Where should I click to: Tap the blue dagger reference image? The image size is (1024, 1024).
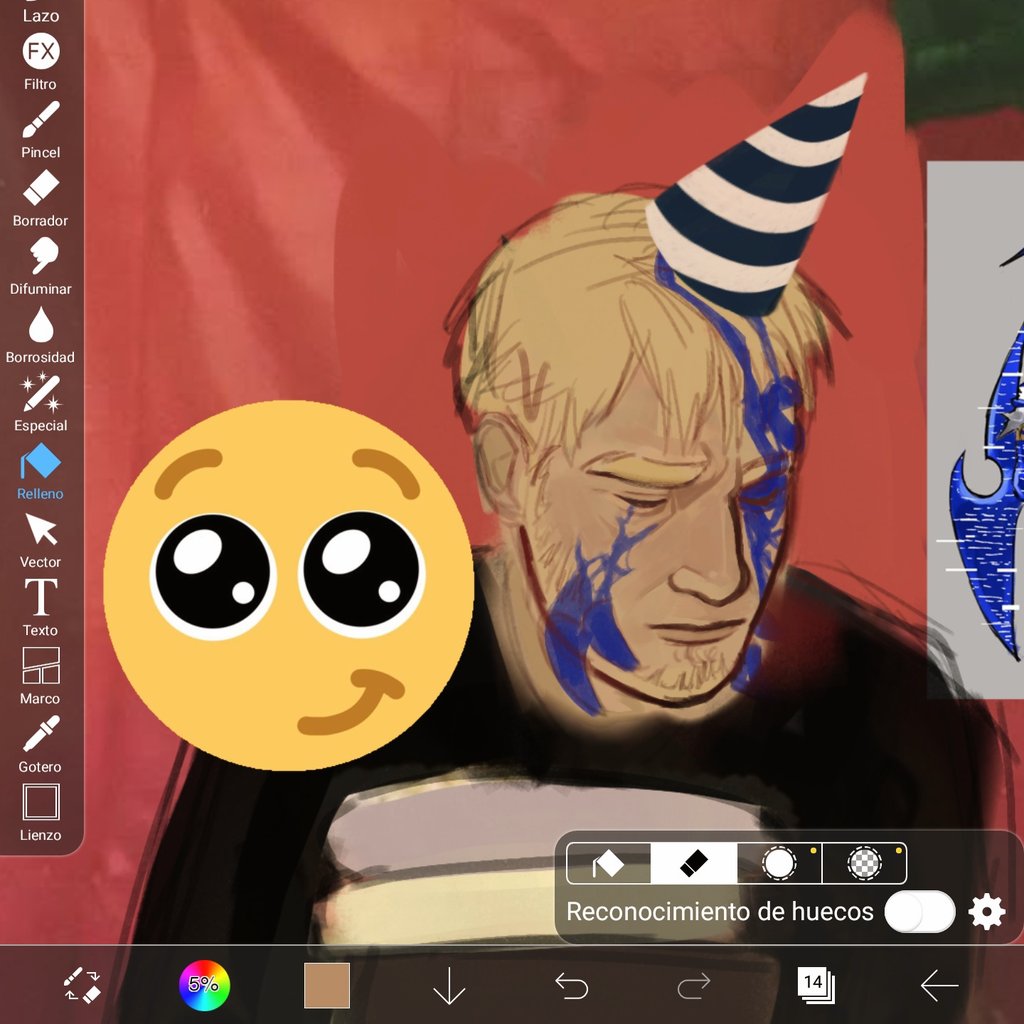pos(976,430)
